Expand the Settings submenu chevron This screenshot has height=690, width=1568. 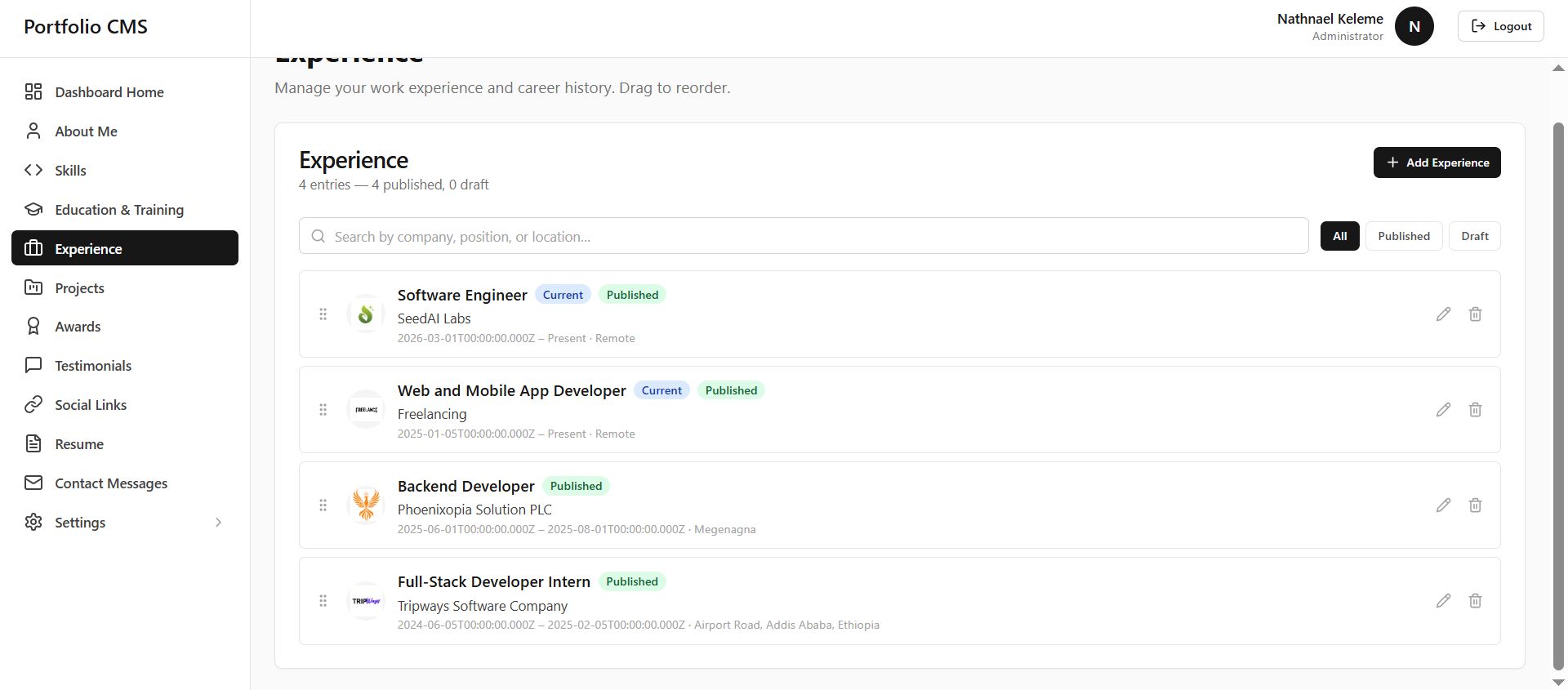pos(218,523)
